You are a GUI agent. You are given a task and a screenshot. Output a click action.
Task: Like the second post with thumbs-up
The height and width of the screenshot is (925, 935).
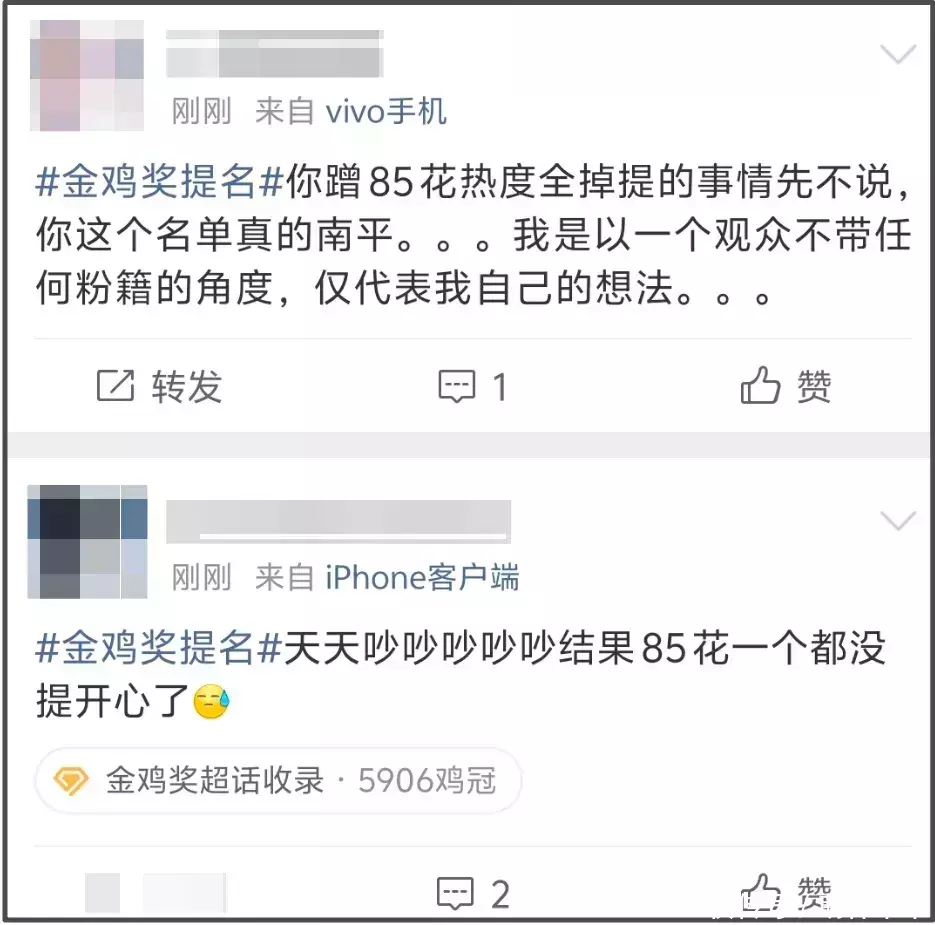760,892
